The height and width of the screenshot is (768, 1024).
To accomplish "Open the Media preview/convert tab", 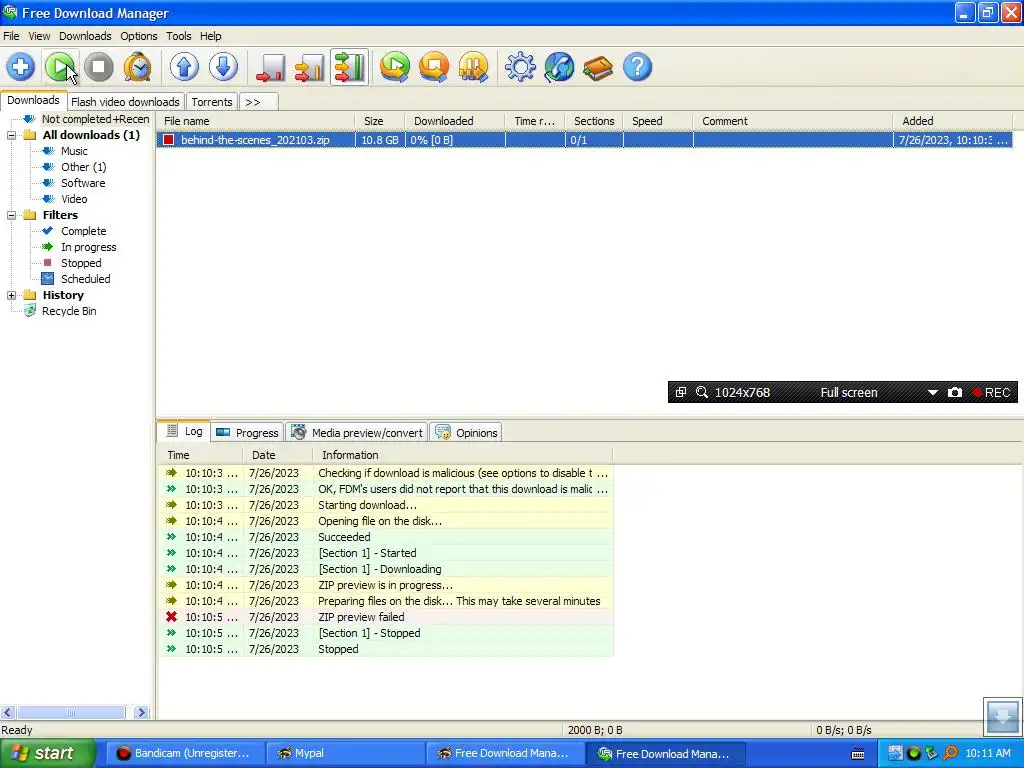I will [x=357, y=432].
